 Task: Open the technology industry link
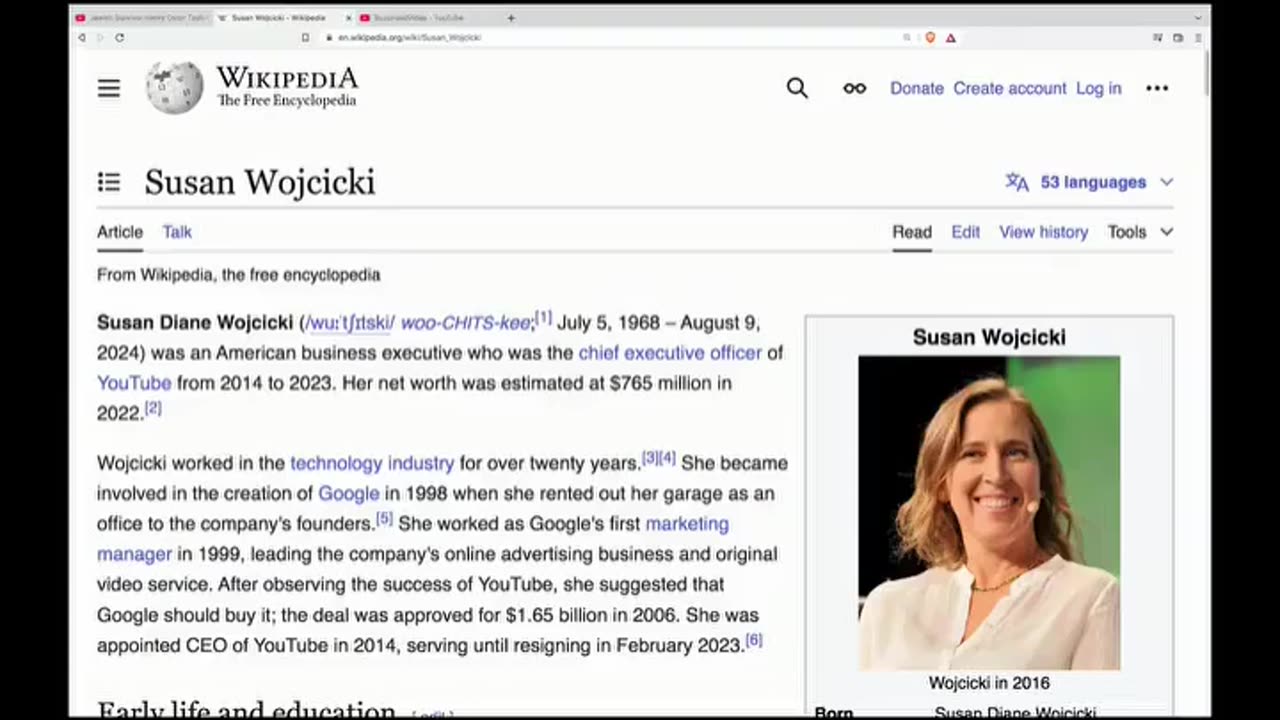pos(372,463)
